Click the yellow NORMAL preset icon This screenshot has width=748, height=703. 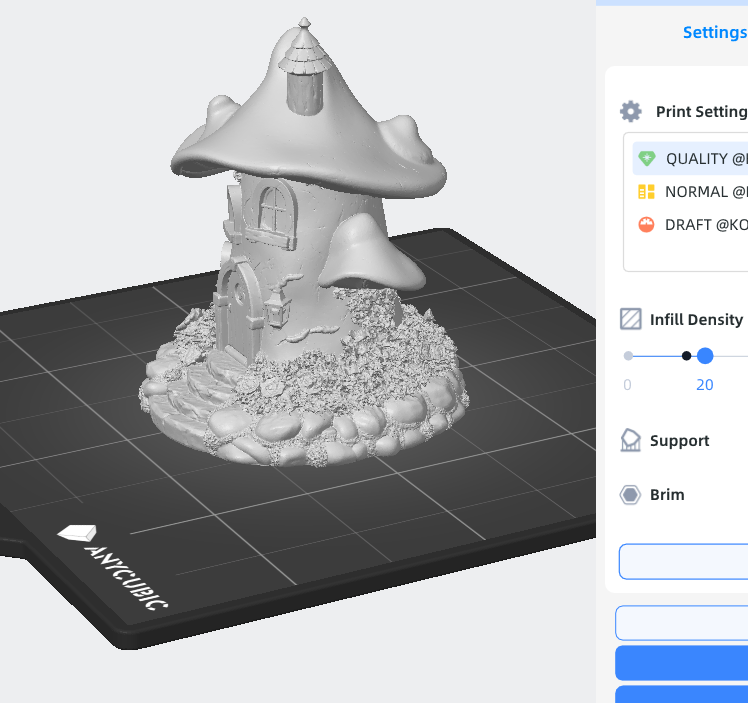coord(646,191)
